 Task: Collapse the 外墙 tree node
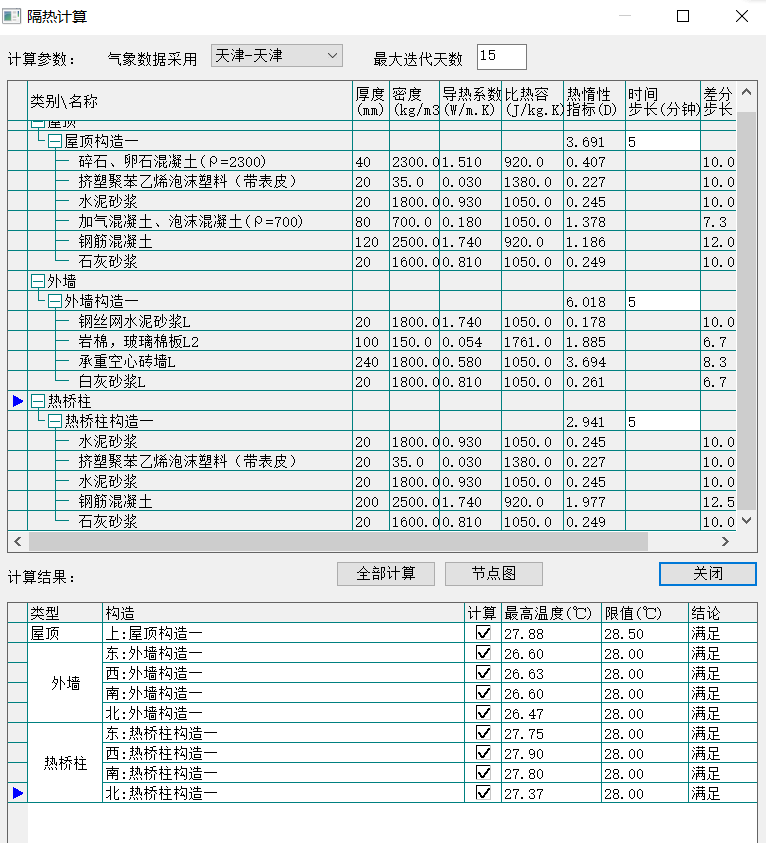tap(38, 282)
